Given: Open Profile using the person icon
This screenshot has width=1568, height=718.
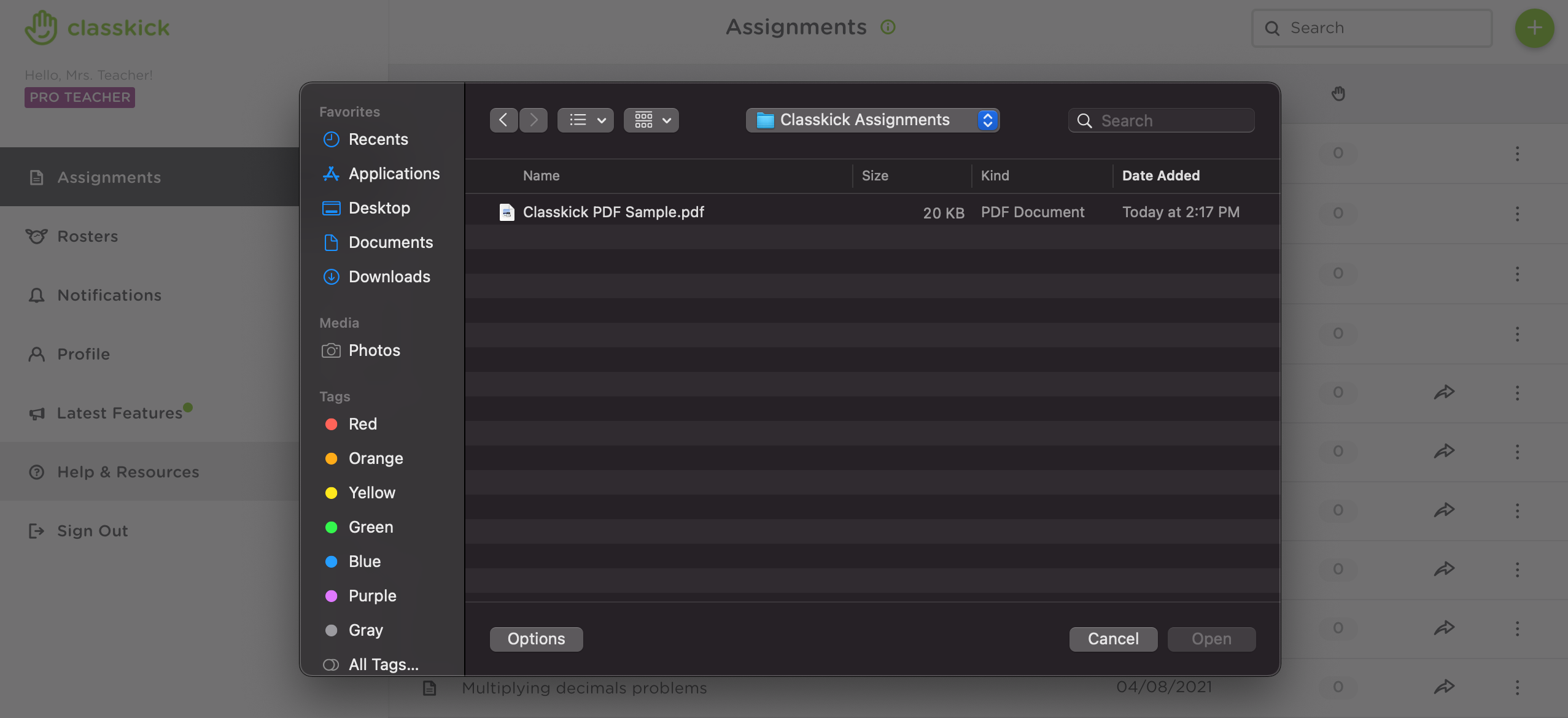Looking at the screenshot, I should [x=36, y=354].
